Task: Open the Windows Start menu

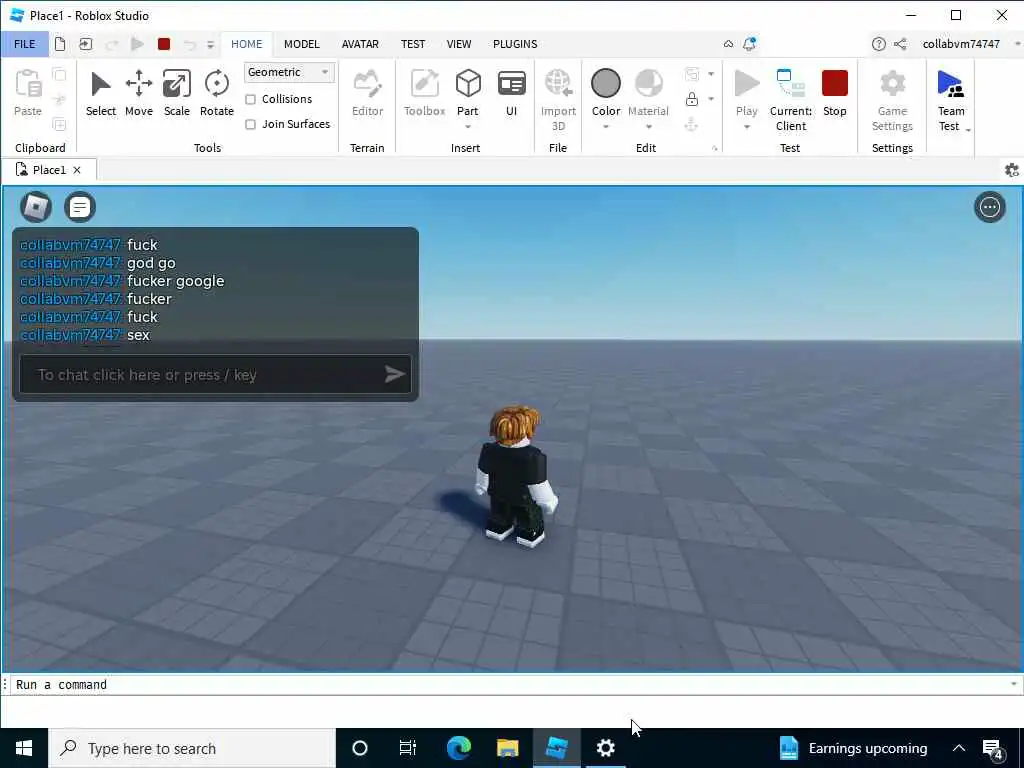Action: click(x=24, y=748)
